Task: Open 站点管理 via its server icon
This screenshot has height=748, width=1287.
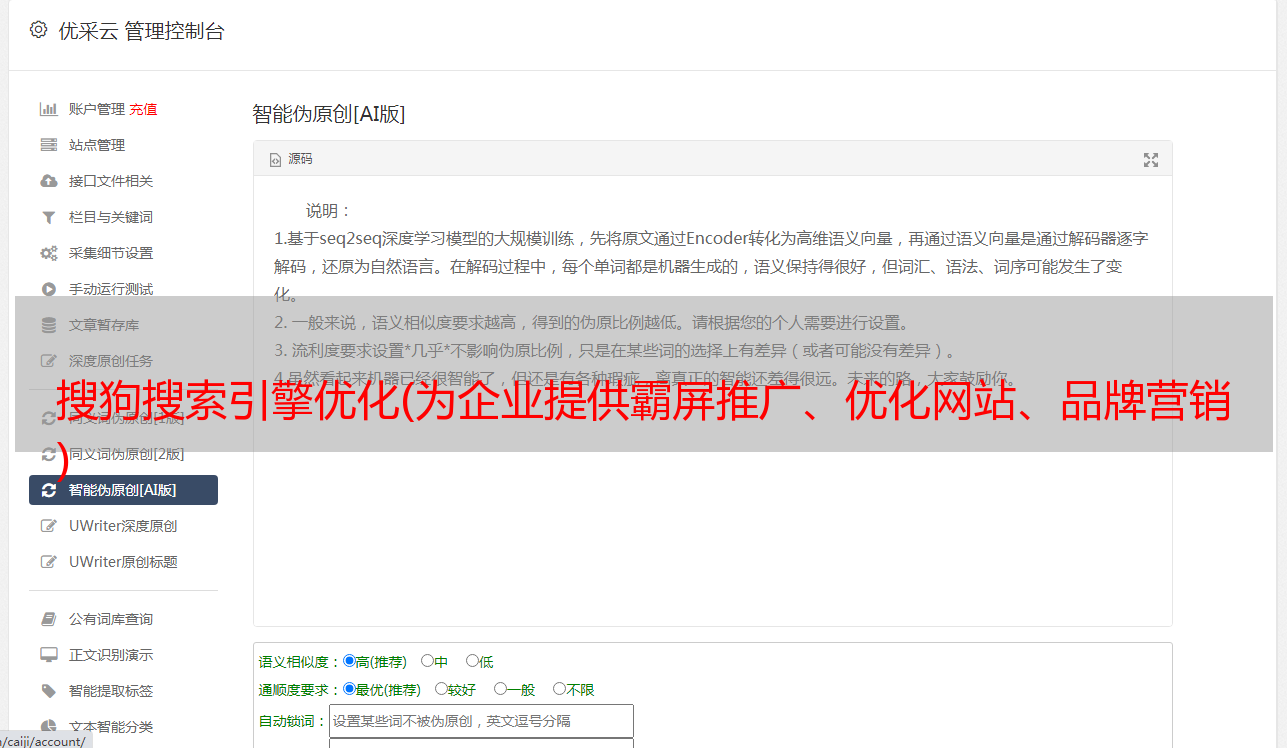Action: (48, 145)
